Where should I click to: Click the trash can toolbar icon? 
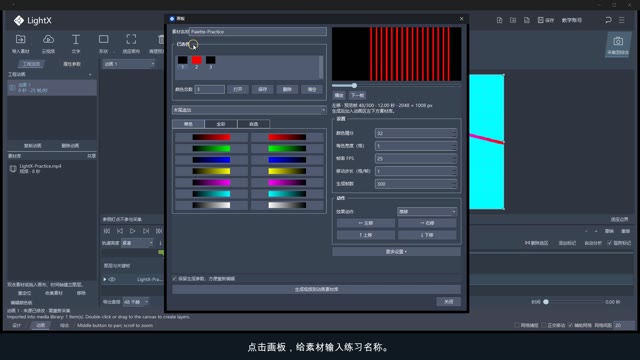[x=161, y=40]
